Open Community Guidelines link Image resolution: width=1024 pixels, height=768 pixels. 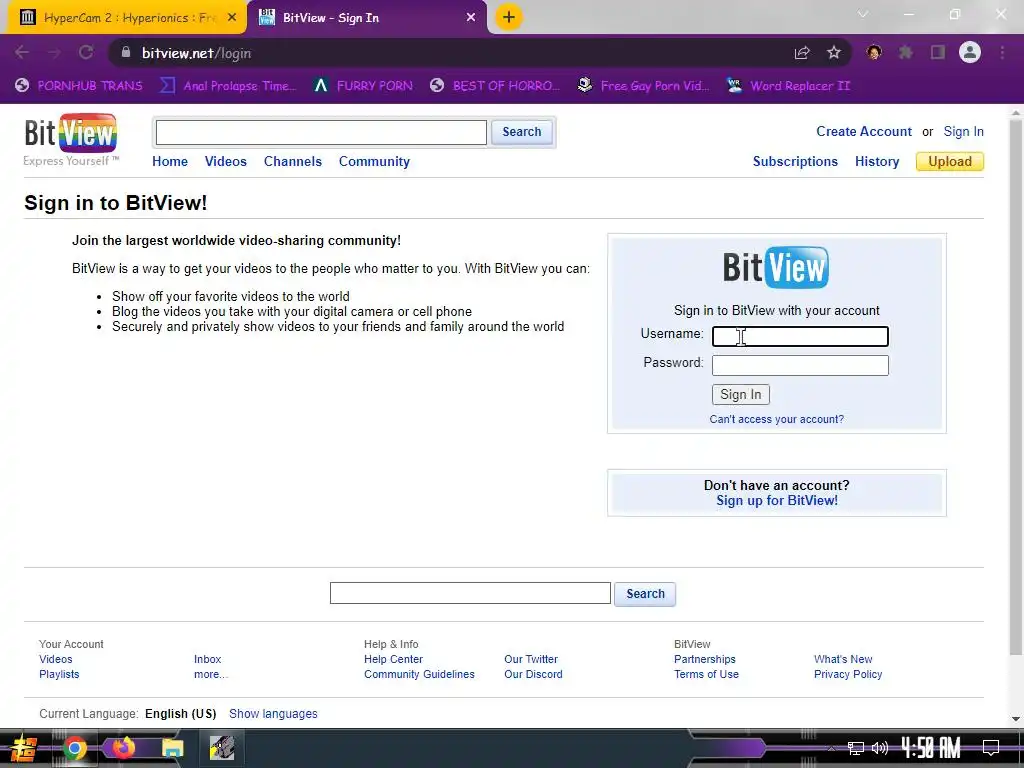point(419,674)
